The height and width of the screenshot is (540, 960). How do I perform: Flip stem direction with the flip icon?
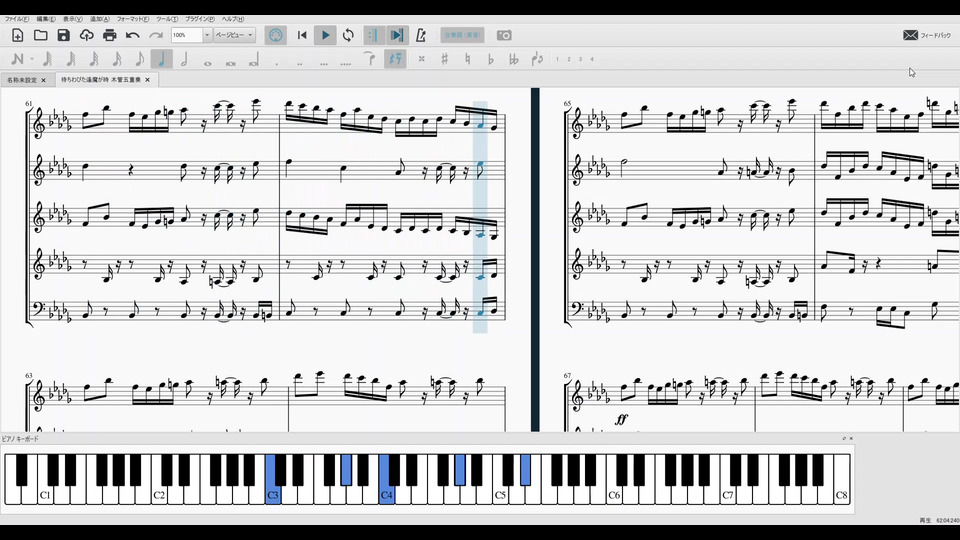tap(537, 59)
